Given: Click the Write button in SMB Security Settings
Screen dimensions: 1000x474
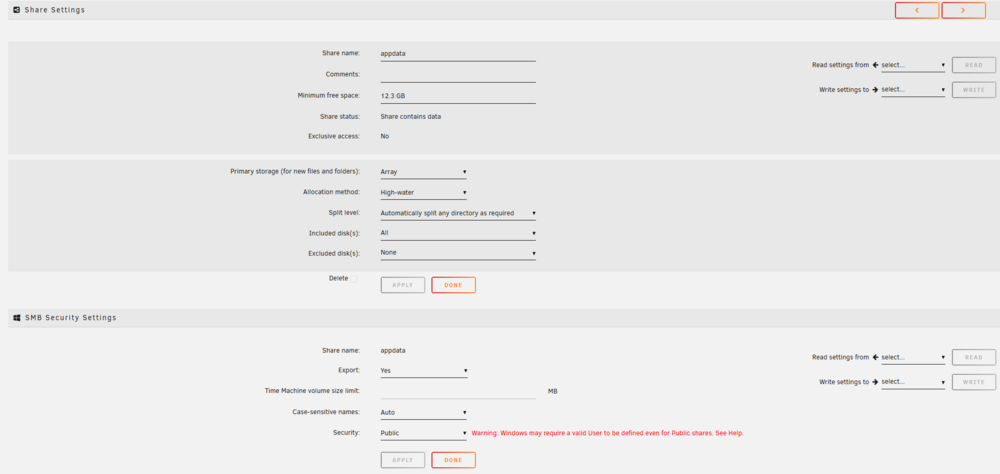Looking at the screenshot, I should pyautogui.click(x=974, y=382).
